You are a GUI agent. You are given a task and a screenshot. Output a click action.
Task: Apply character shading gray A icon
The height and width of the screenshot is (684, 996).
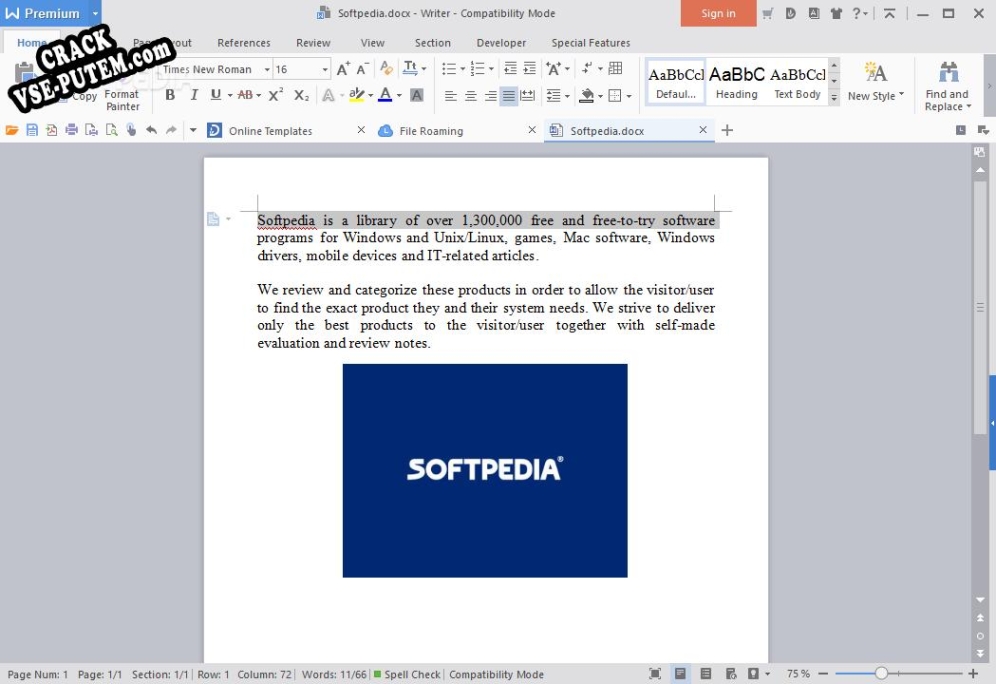pos(417,95)
